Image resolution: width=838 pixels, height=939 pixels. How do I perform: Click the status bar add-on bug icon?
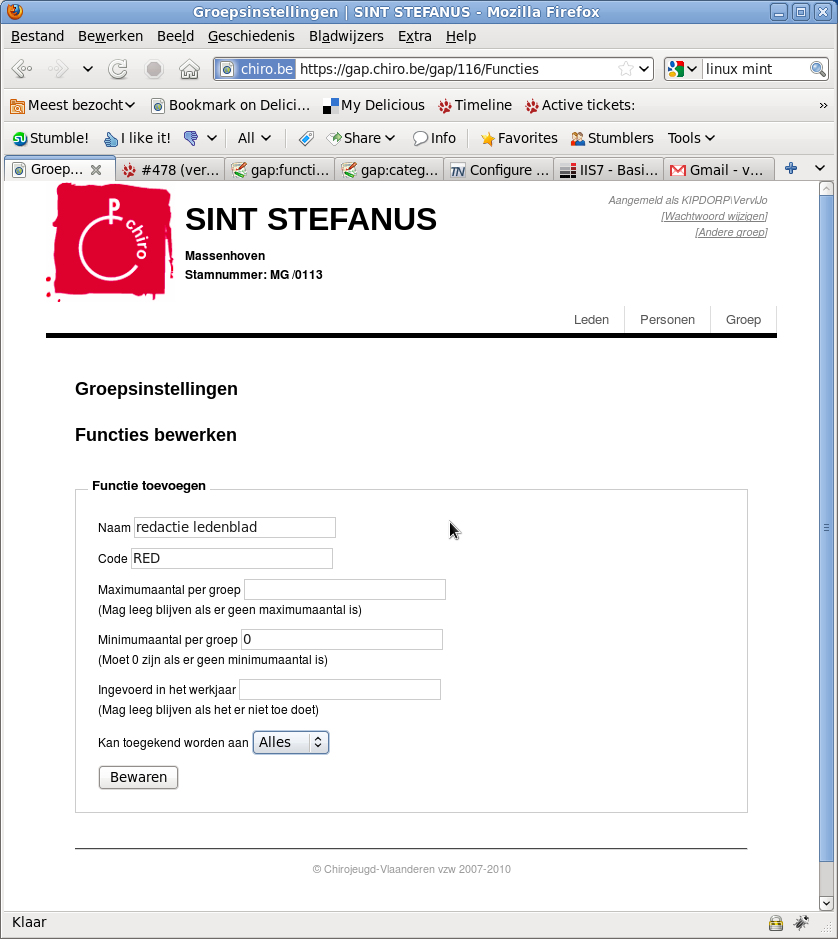click(801, 923)
